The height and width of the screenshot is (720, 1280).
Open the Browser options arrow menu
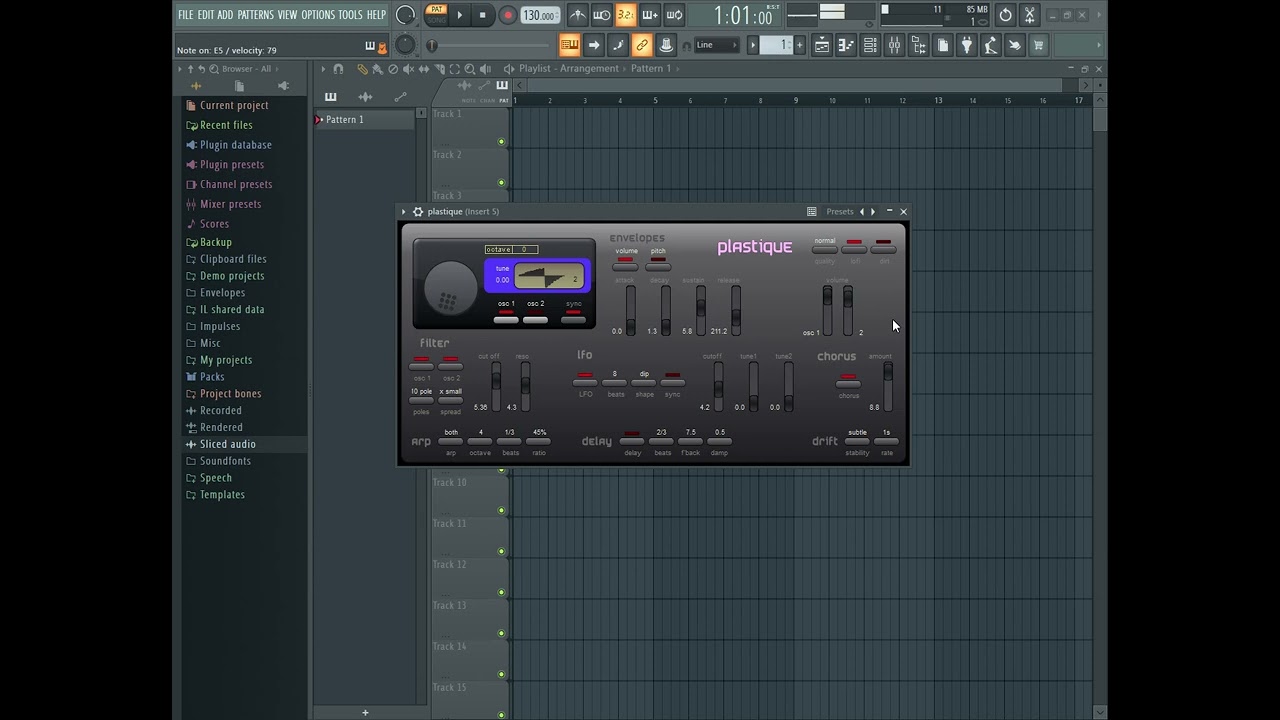180,69
